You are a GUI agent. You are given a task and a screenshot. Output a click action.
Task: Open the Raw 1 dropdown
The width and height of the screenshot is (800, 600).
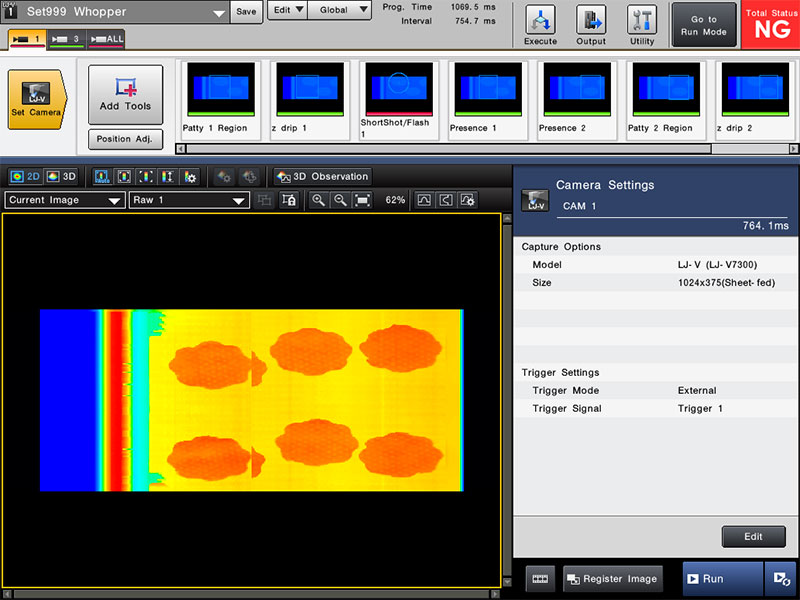tap(189, 200)
